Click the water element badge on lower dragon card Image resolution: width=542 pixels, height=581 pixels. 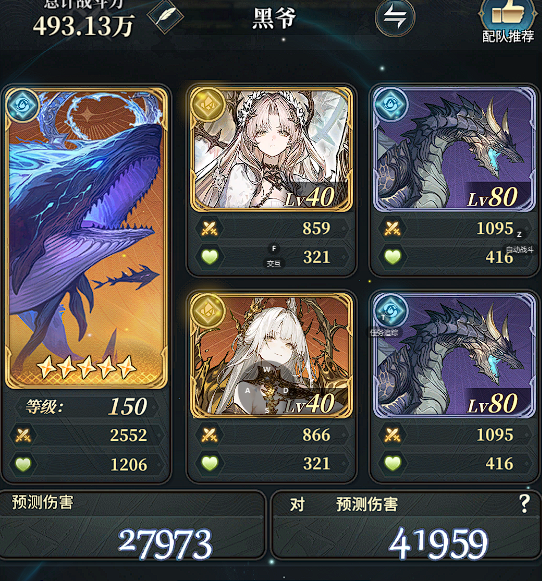pyautogui.click(x=391, y=310)
